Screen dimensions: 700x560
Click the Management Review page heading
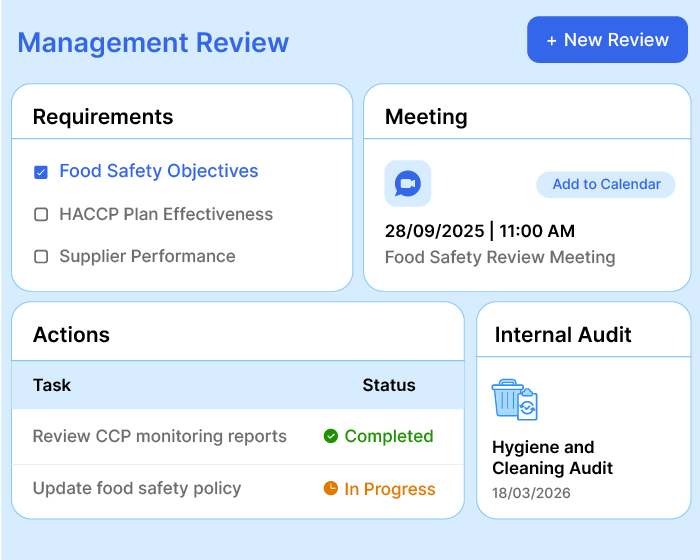pyautogui.click(x=153, y=43)
